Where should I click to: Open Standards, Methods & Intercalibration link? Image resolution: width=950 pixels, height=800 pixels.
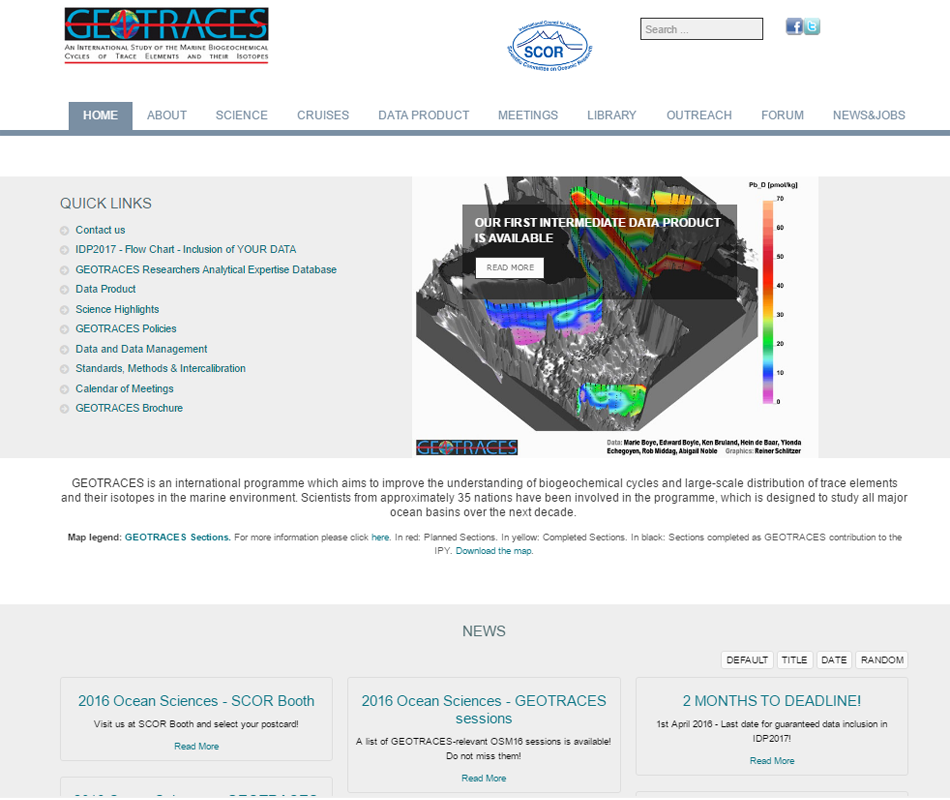[161, 368]
